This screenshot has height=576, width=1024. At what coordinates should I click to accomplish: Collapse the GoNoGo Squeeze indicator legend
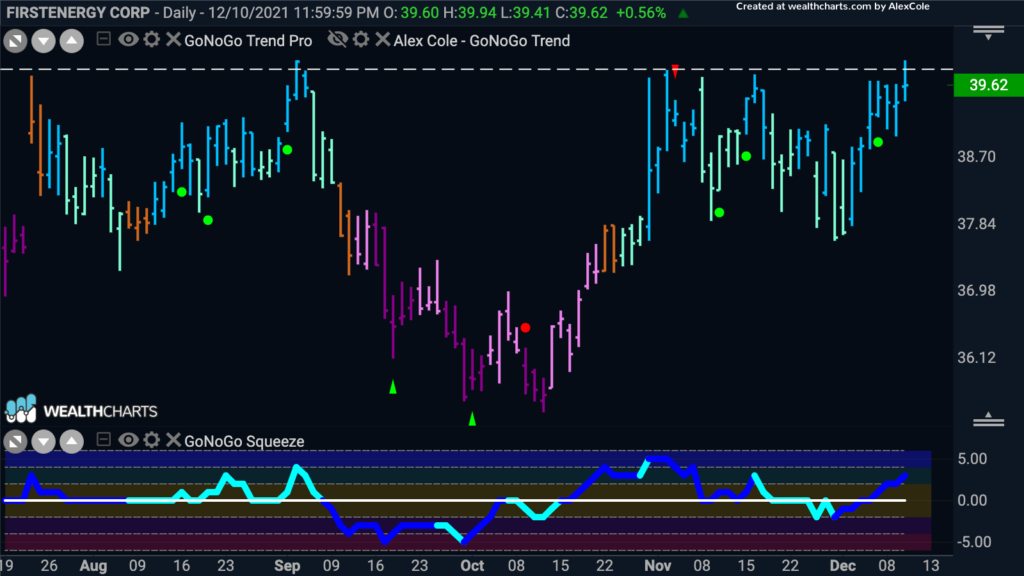coord(103,440)
